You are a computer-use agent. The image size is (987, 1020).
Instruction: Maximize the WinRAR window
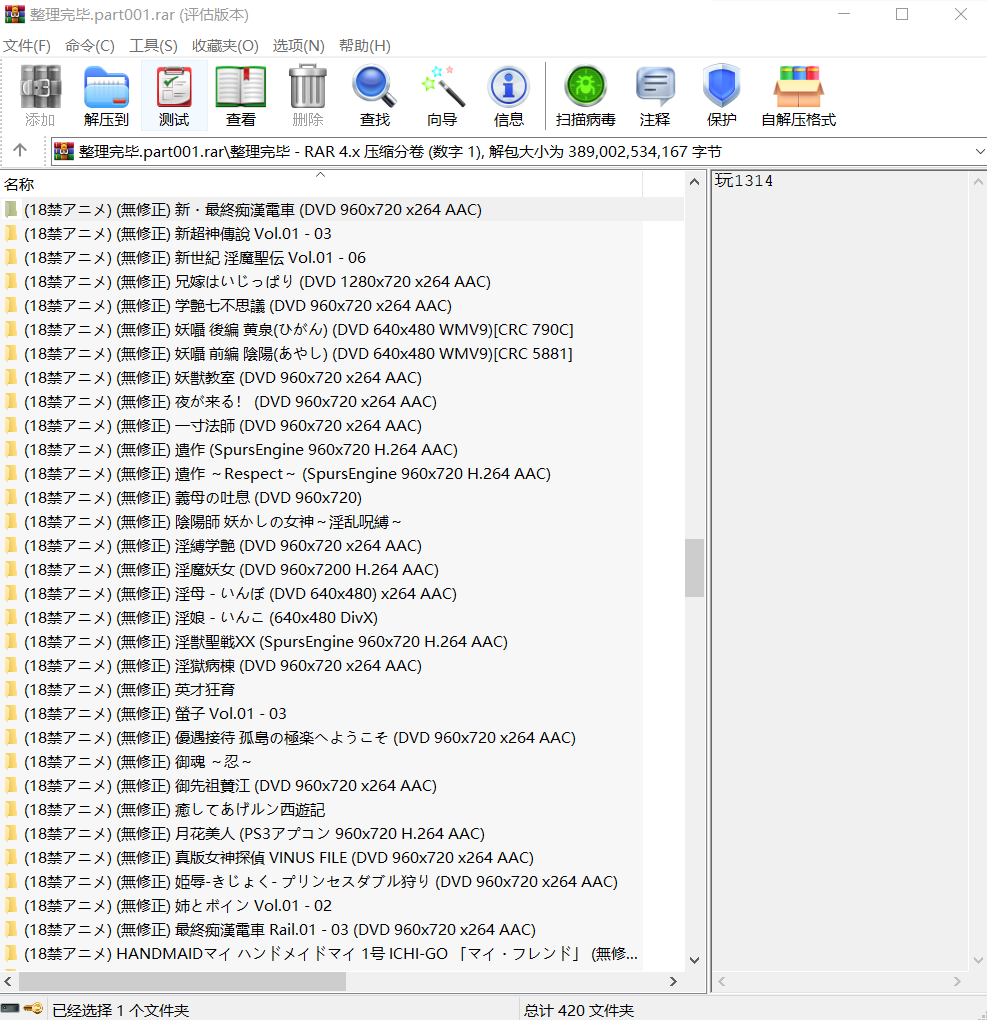[902, 14]
